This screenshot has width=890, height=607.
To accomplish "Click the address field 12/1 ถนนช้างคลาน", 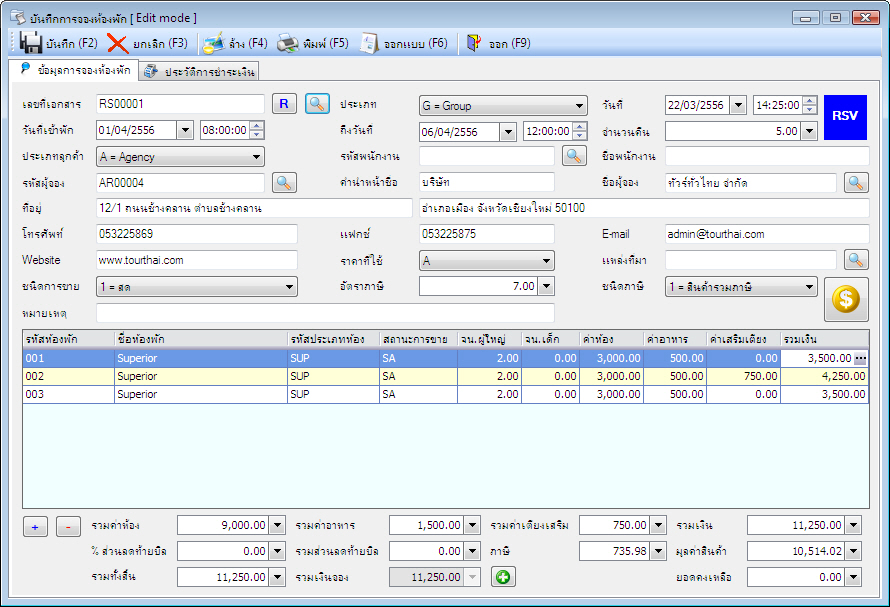I will (254, 208).
